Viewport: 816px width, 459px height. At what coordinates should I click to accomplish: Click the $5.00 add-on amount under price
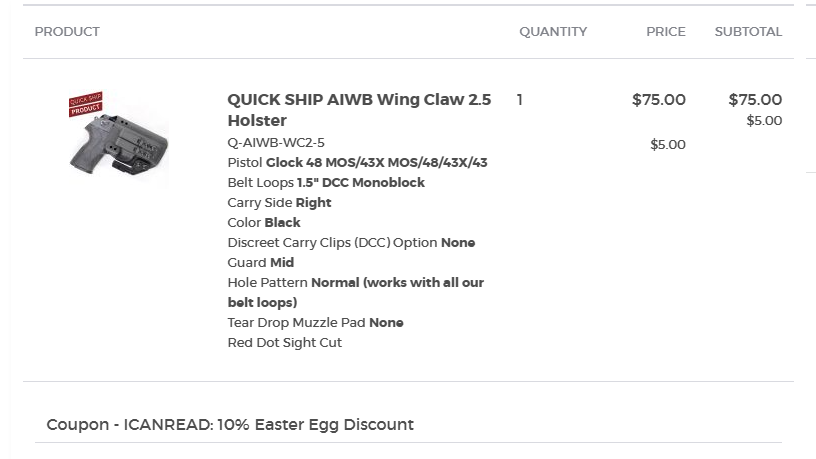tap(668, 145)
